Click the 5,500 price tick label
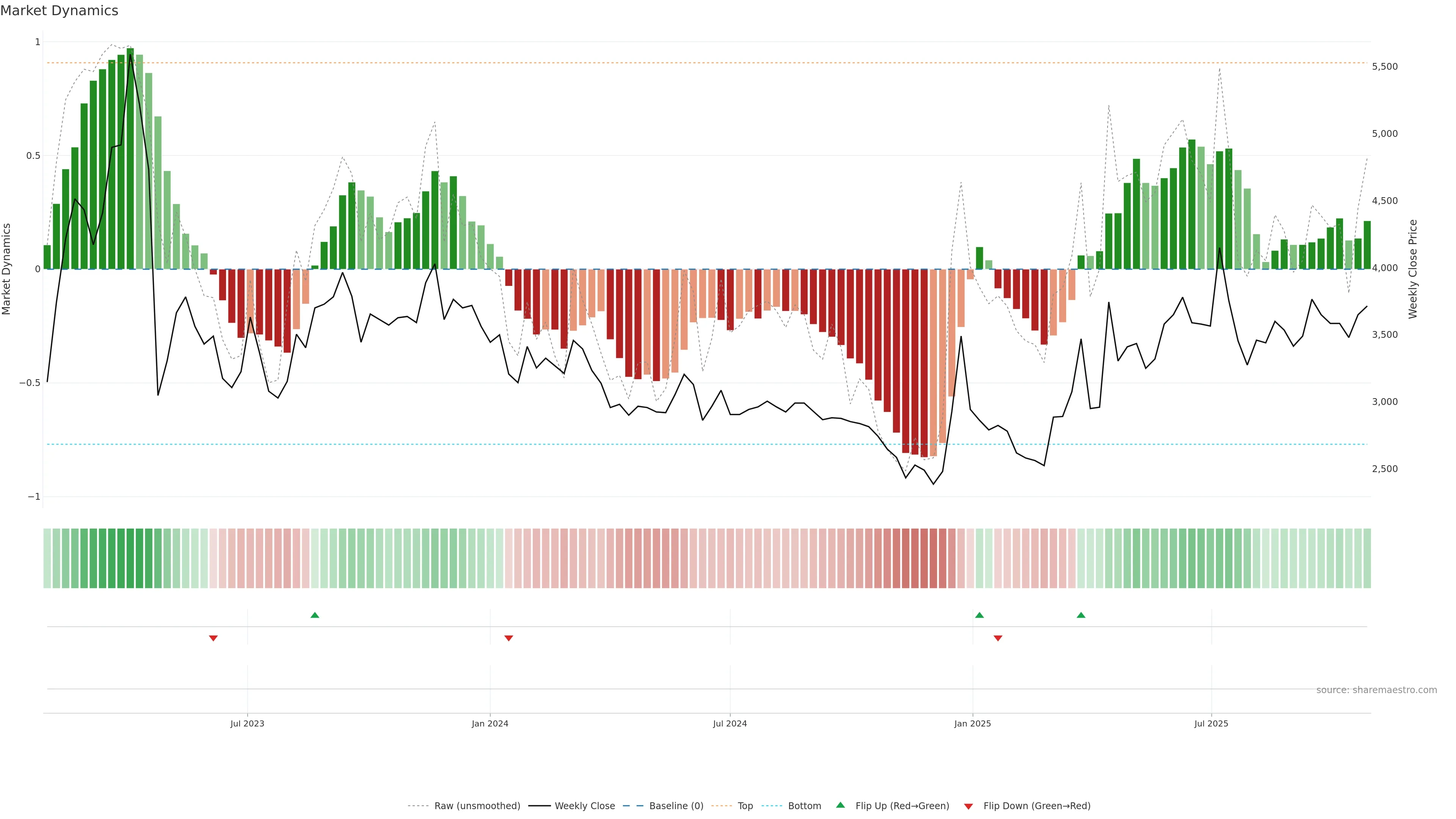The width and height of the screenshot is (1456, 819). tap(1385, 67)
